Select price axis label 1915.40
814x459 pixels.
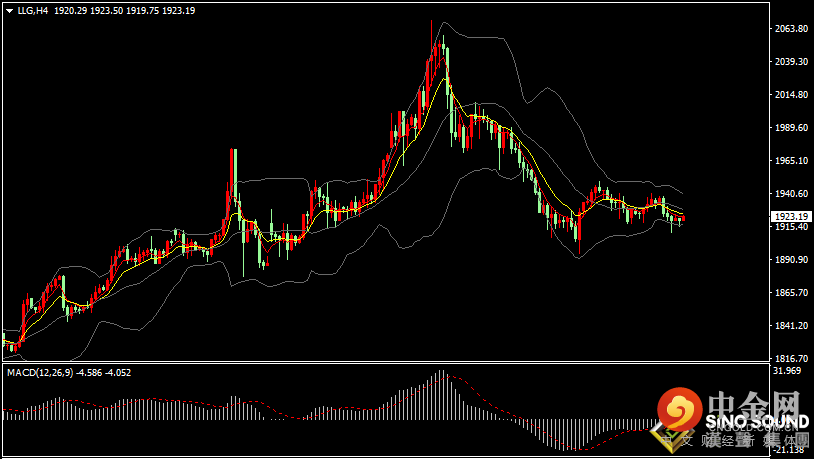791,227
